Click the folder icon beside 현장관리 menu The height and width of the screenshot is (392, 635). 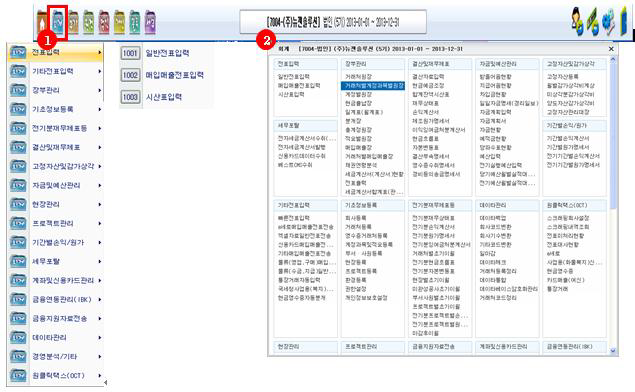click(18, 205)
